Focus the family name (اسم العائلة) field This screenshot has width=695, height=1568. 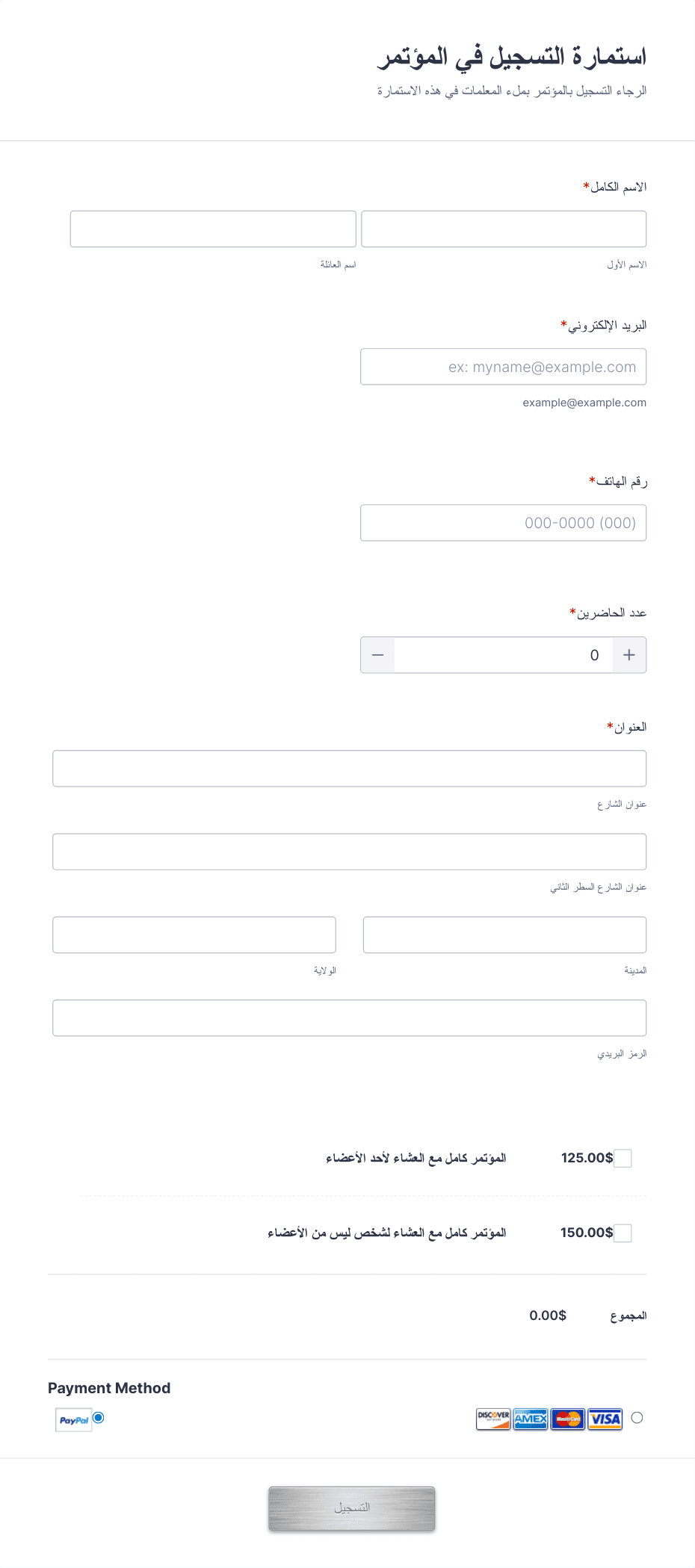click(213, 229)
